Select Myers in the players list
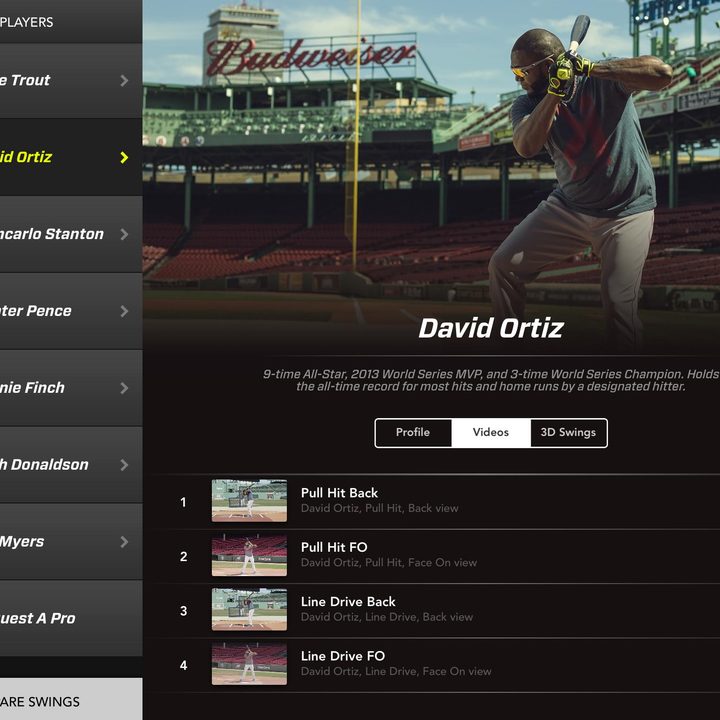720x720 pixels. tap(22, 541)
